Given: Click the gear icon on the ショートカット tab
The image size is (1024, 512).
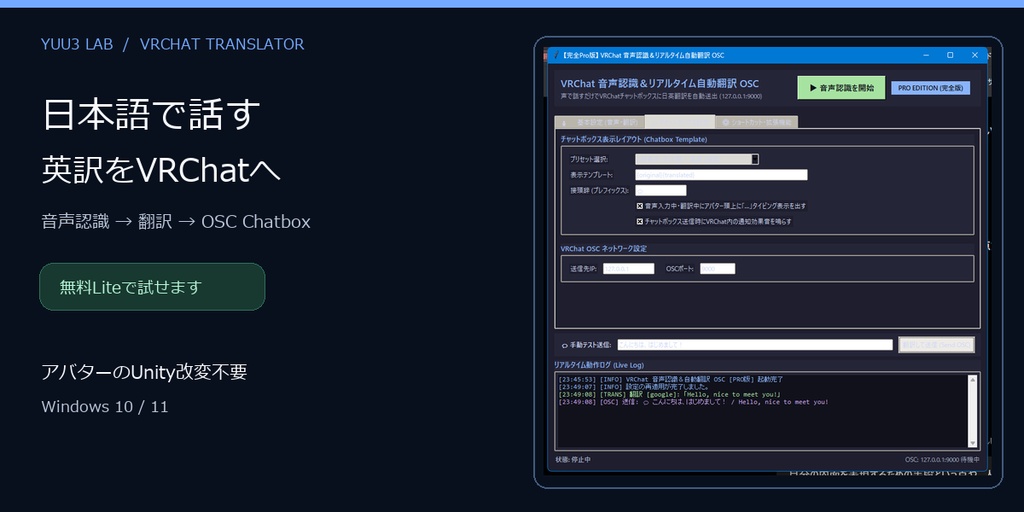Looking at the screenshot, I should click(x=726, y=123).
